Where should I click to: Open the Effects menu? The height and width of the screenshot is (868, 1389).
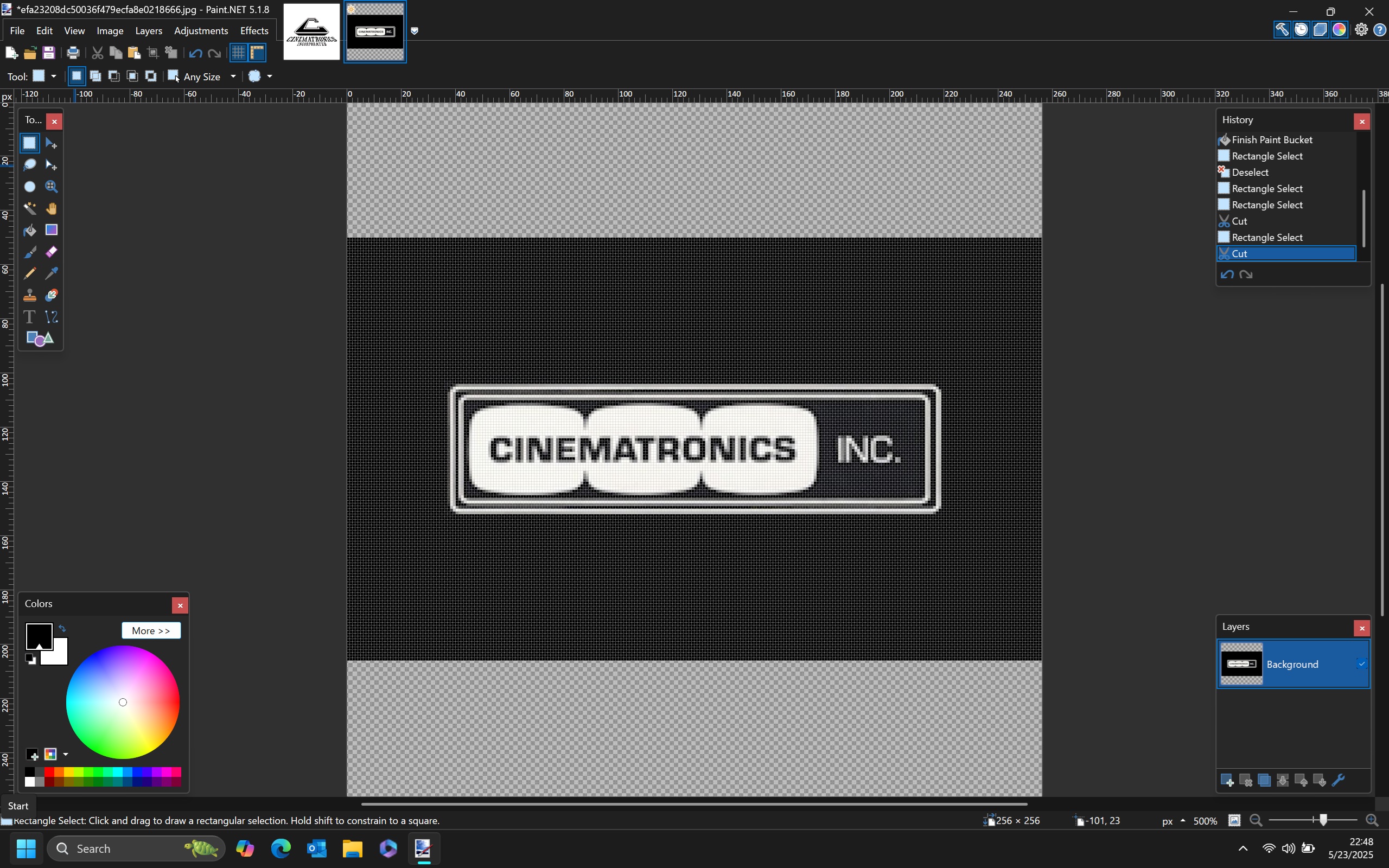[254, 31]
